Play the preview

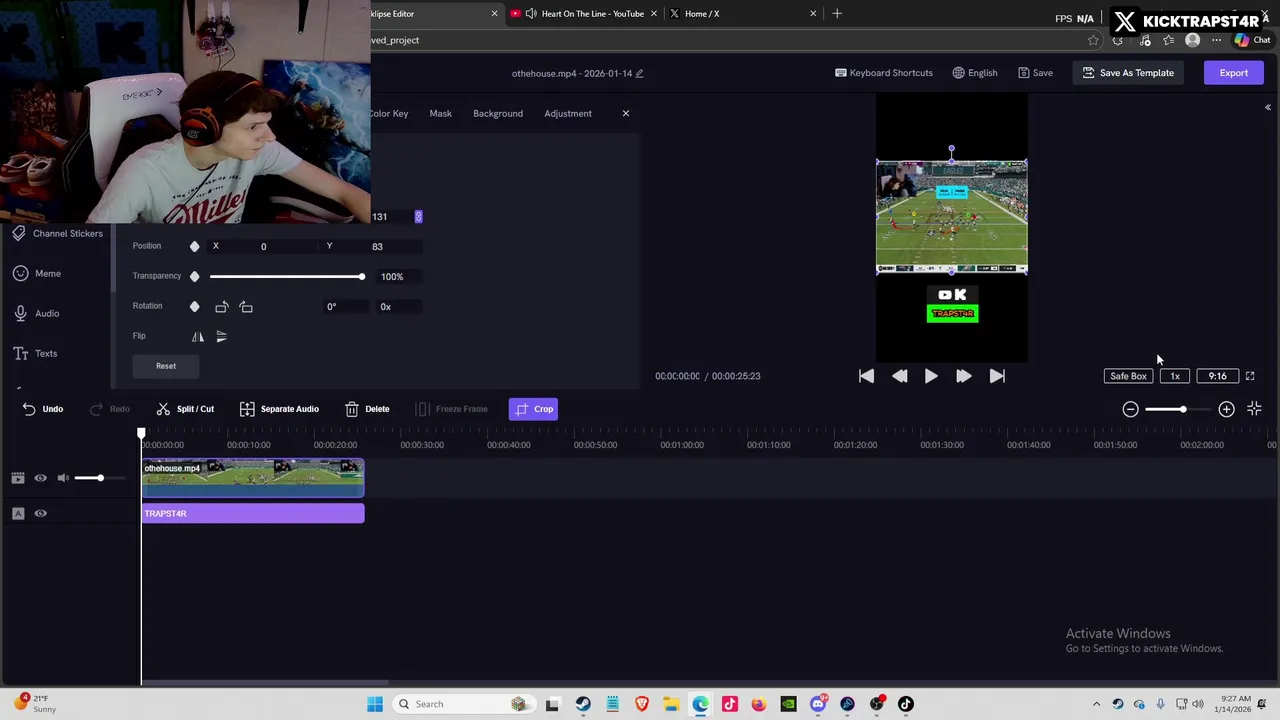point(931,376)
